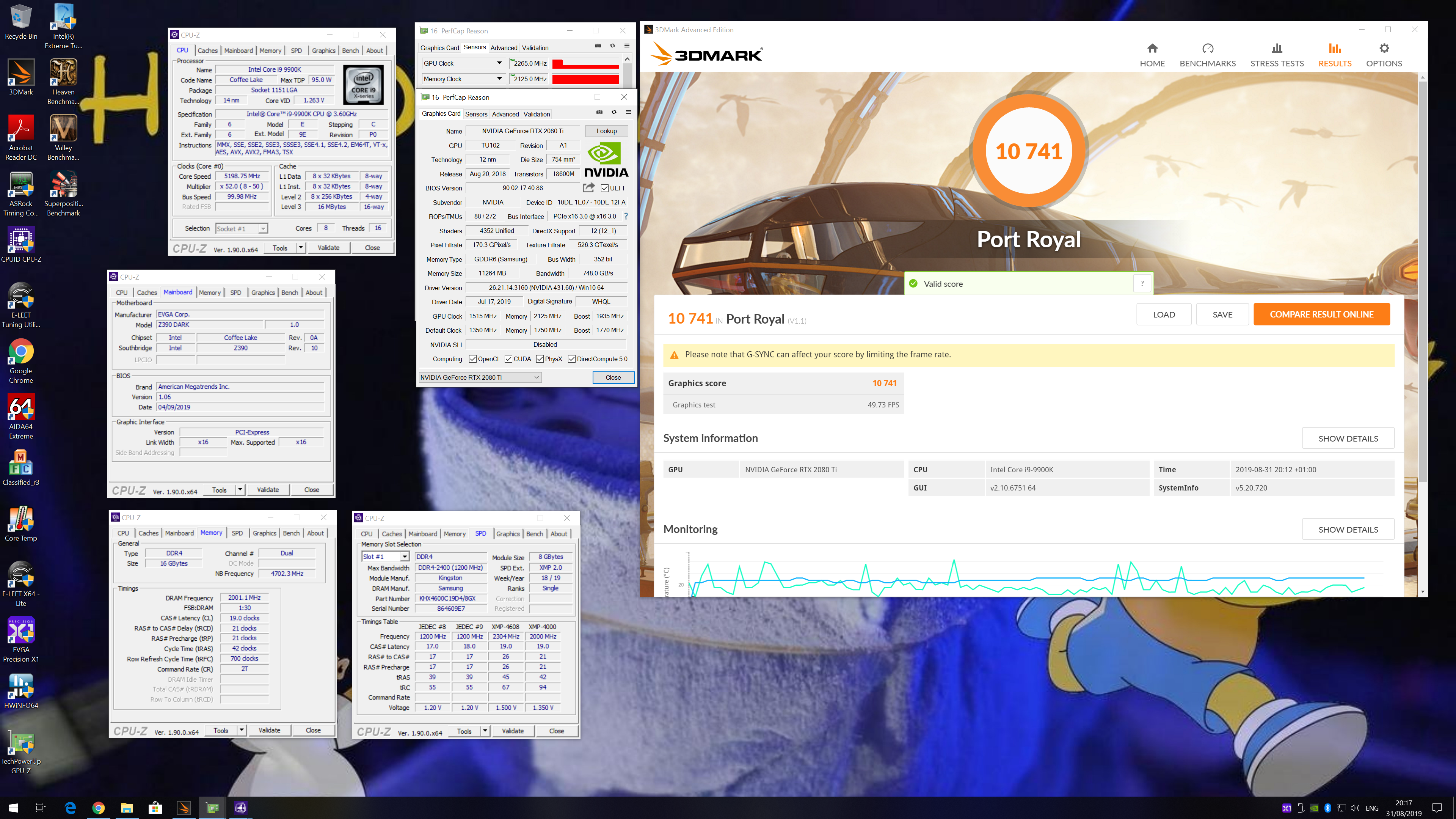Open Tools dropdown arrow in CPU-Z Mainboard window
The height and width of the screenshot is (819, 1456).
(x=240, y=489)
